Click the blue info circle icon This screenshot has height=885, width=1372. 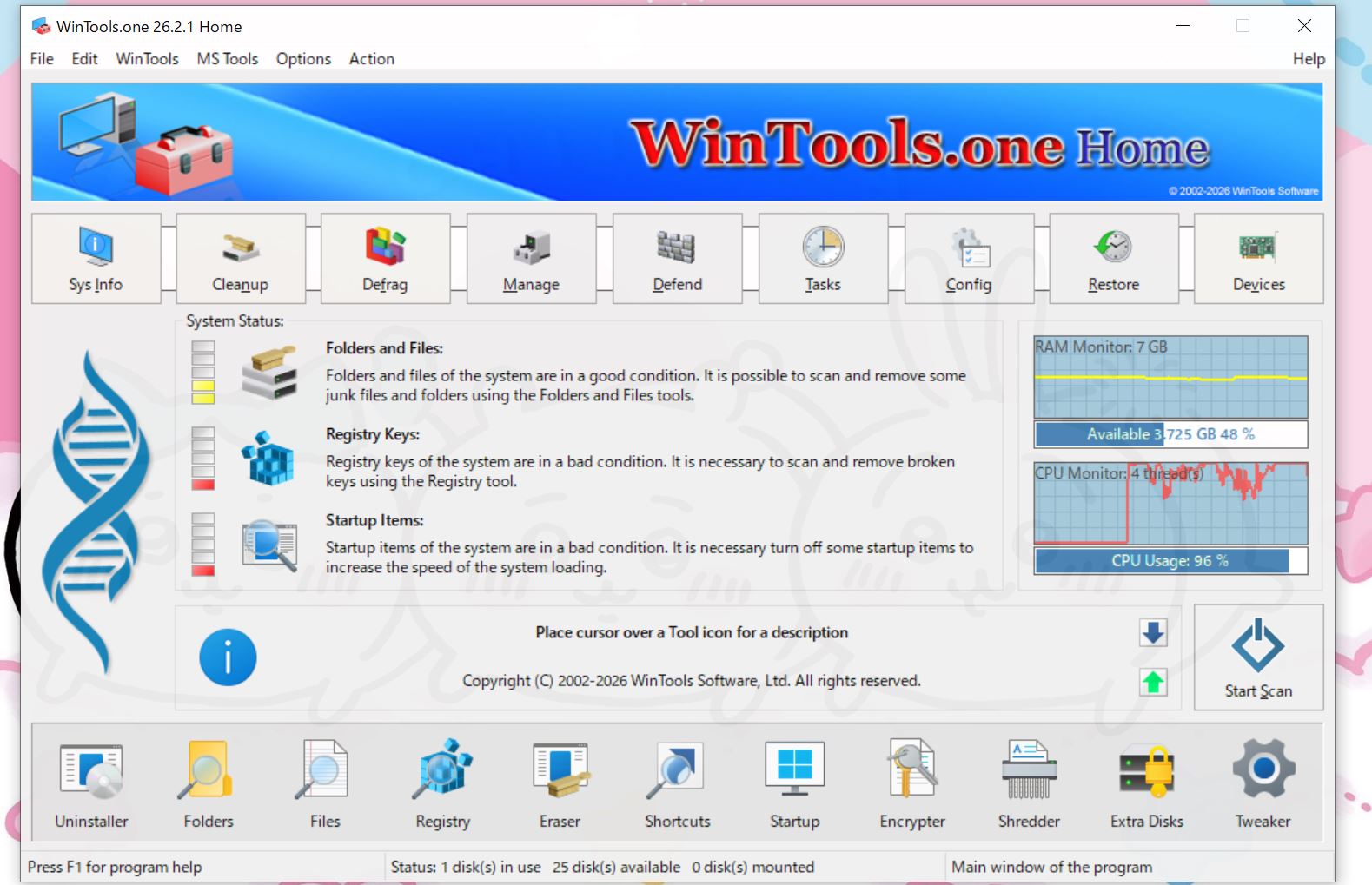pos(228,657)
